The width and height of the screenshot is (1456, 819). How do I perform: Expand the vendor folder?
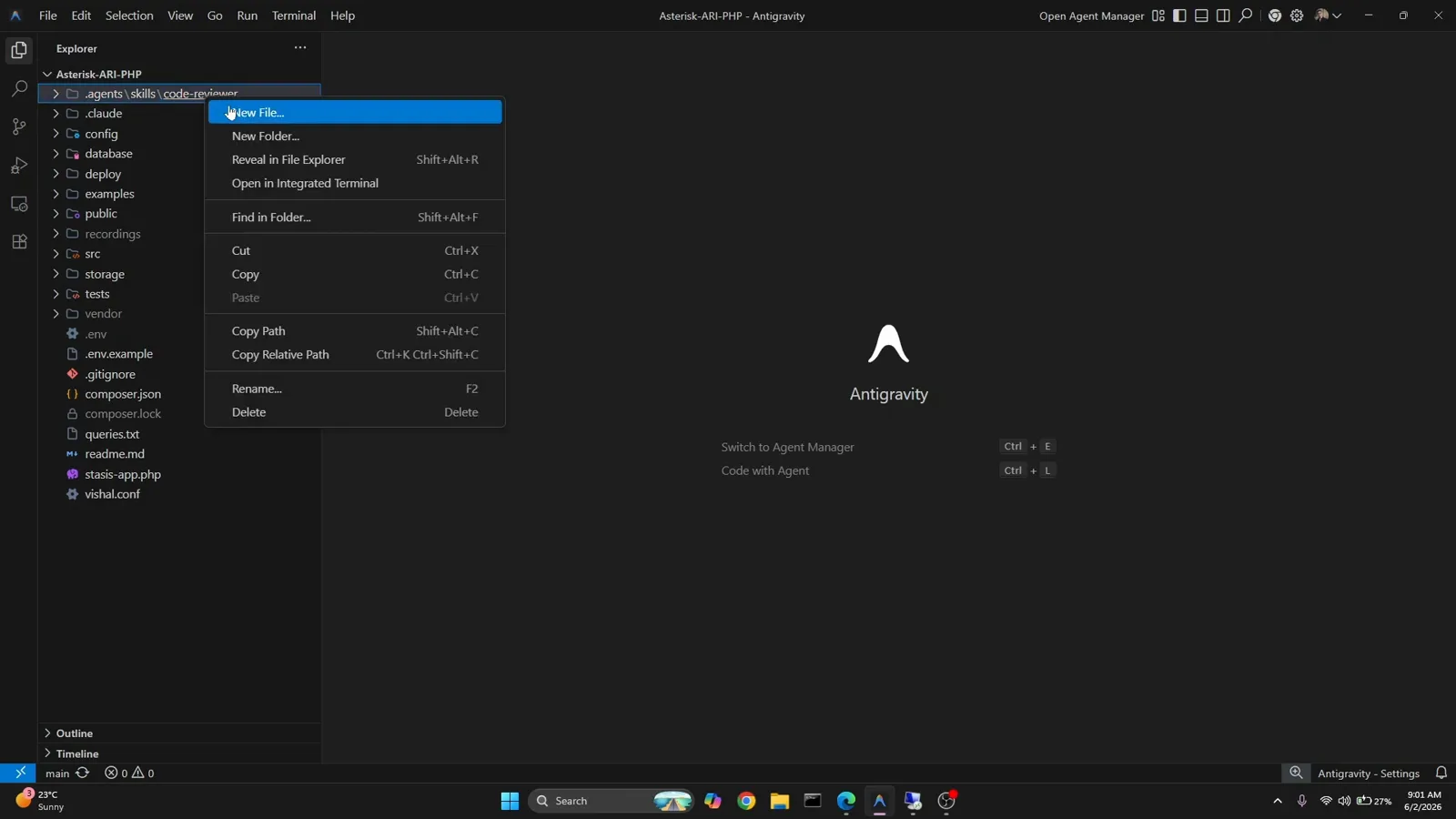[56, 314]
